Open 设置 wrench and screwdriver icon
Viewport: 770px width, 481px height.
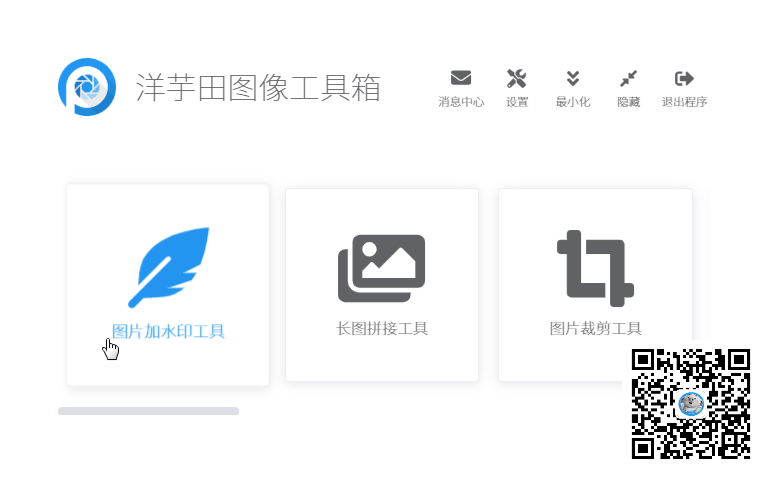pos(517,78)
